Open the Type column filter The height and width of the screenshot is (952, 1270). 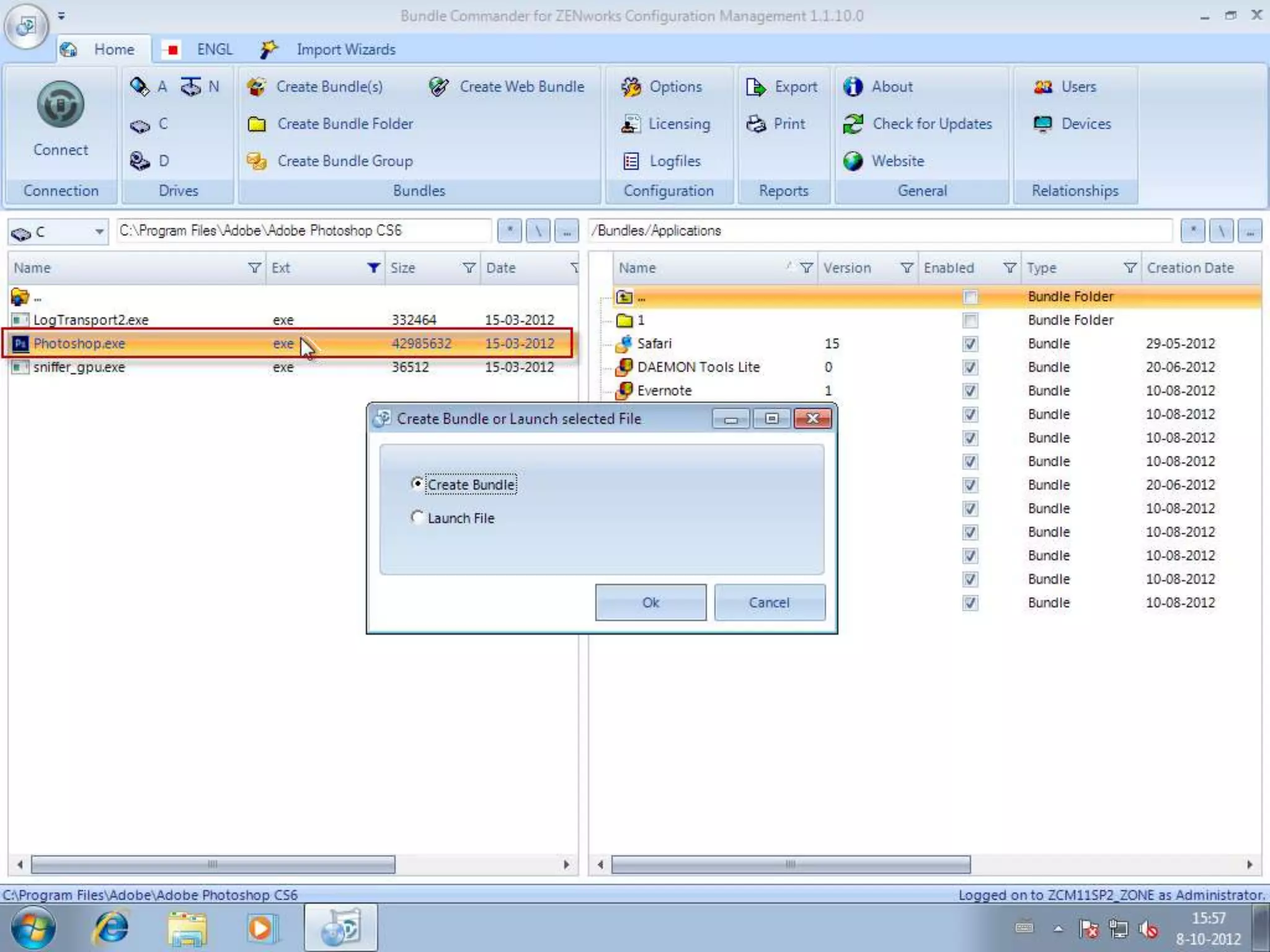tap(1130, 268)
